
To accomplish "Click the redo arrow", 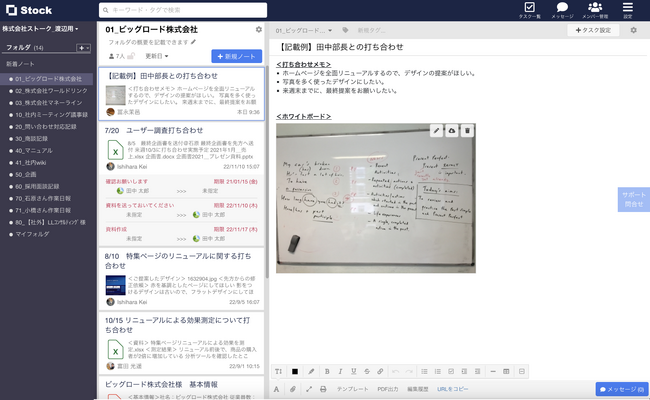I will [409, 371].
